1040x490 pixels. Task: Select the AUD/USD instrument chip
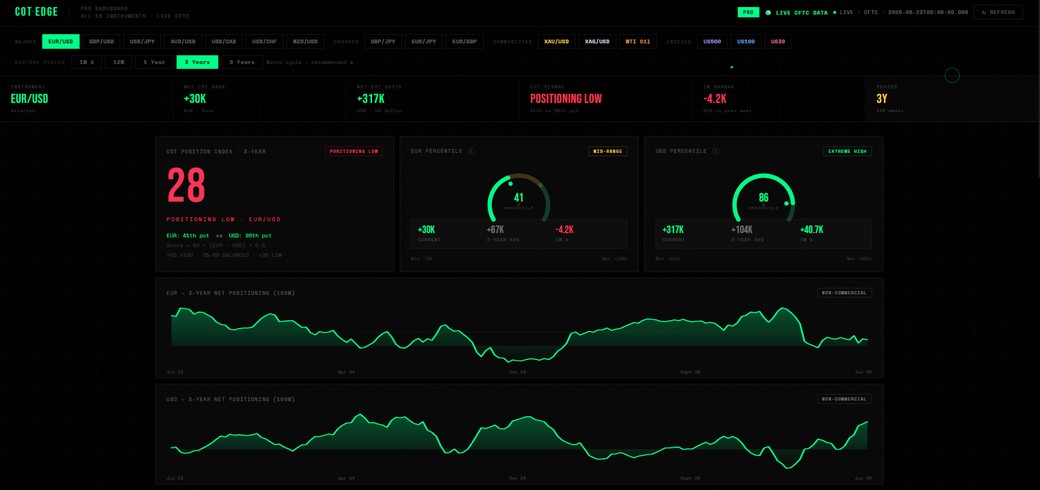[183, 41]
